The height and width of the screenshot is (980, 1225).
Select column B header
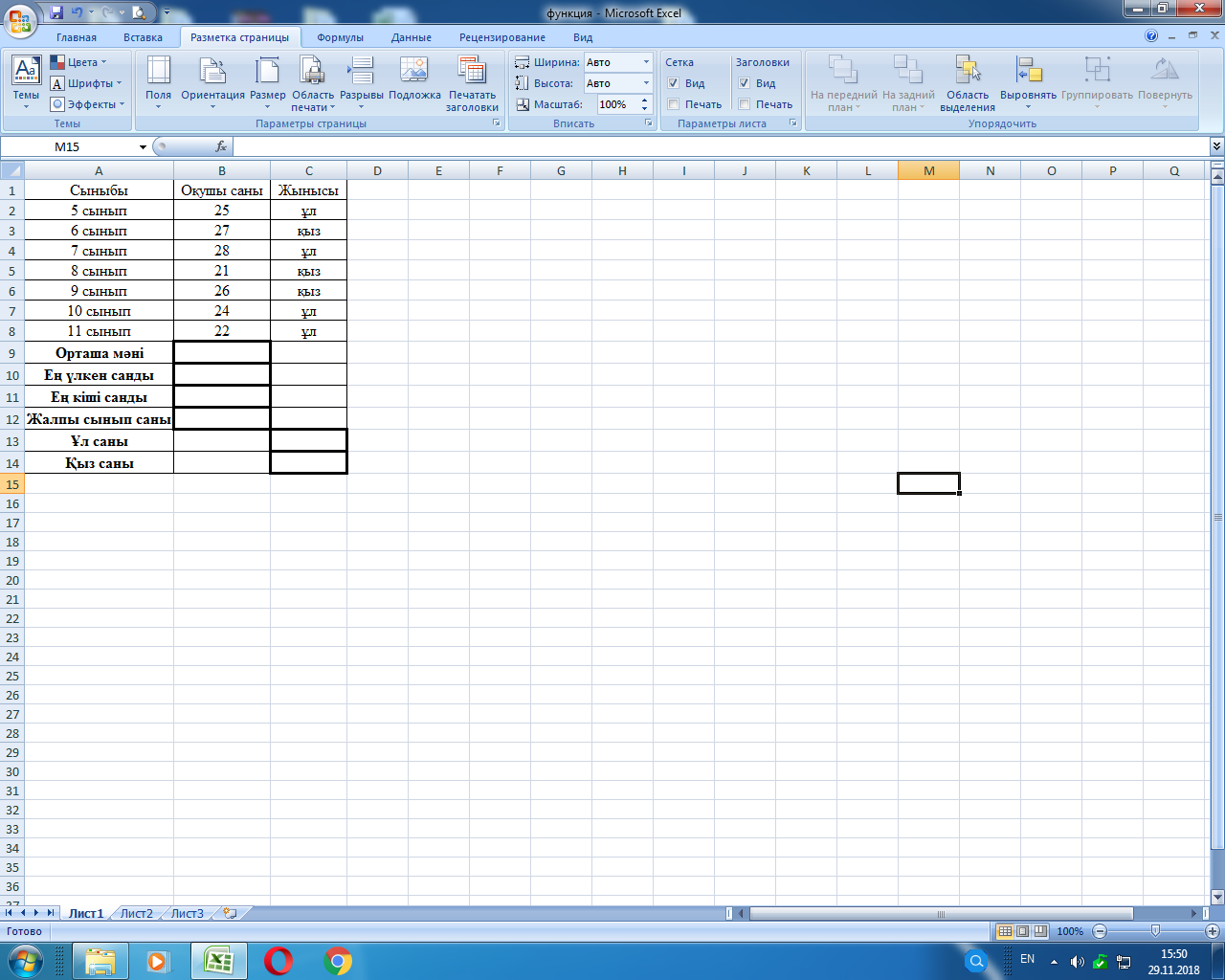pos(222,170)
